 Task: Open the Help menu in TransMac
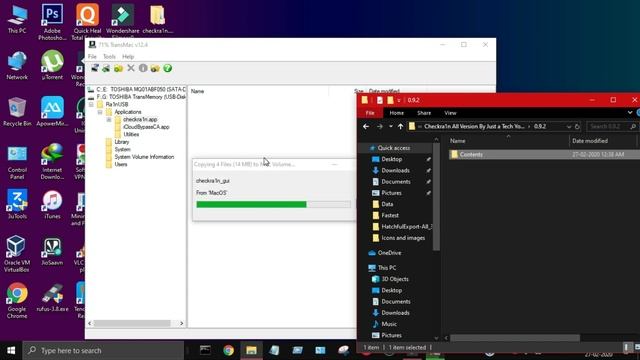point(128,56)
